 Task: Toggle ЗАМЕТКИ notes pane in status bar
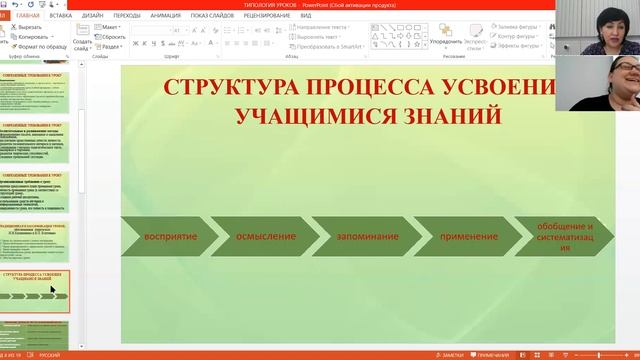(450, 355)
